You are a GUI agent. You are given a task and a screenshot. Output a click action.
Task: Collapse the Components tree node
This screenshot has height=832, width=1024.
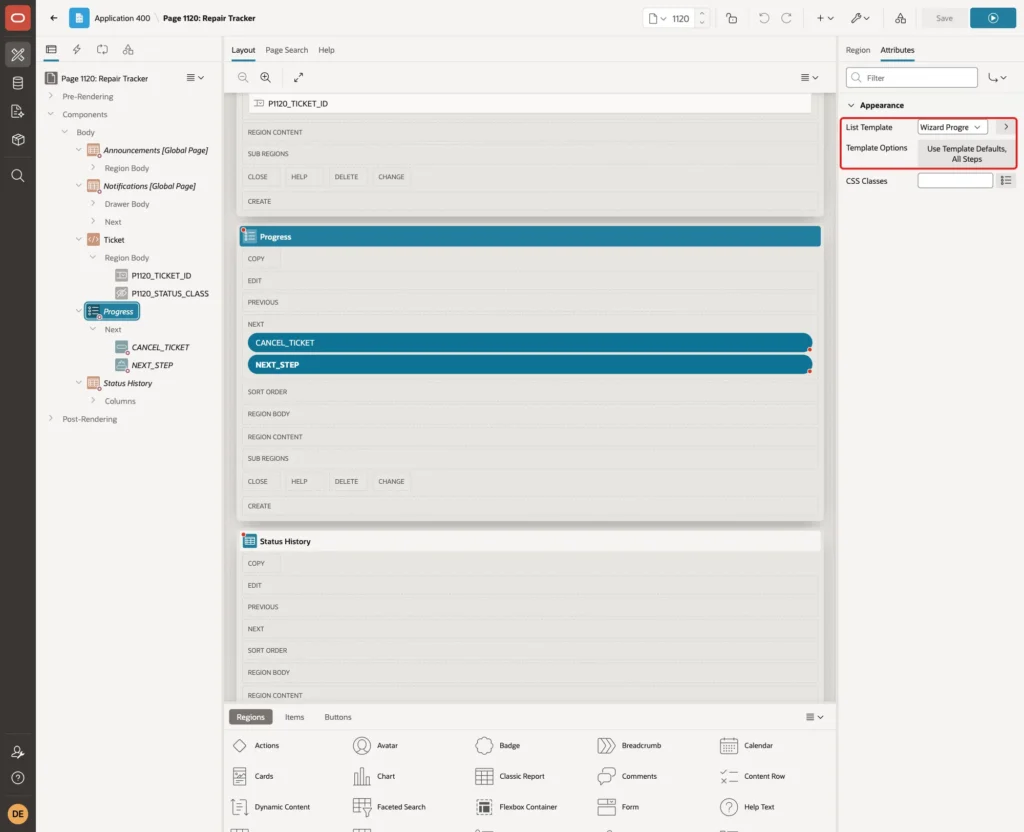point(50,114)
